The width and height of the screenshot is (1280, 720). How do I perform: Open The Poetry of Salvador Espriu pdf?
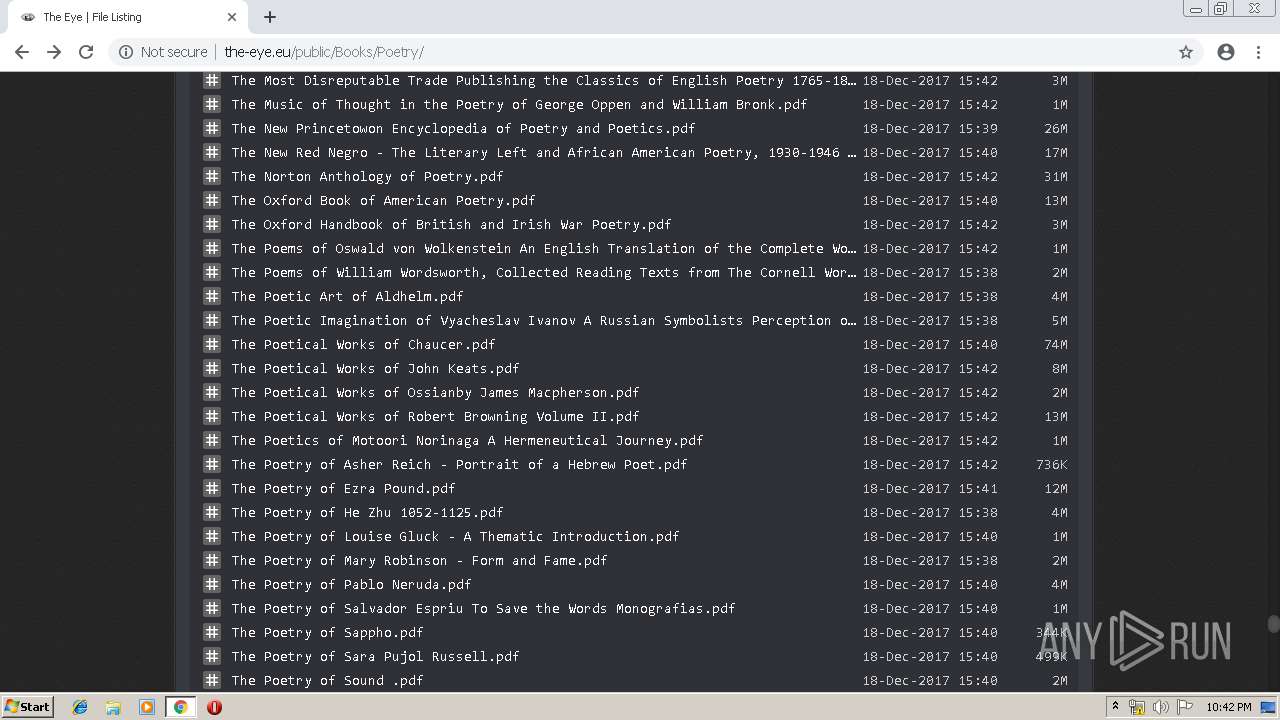[483, 609]
